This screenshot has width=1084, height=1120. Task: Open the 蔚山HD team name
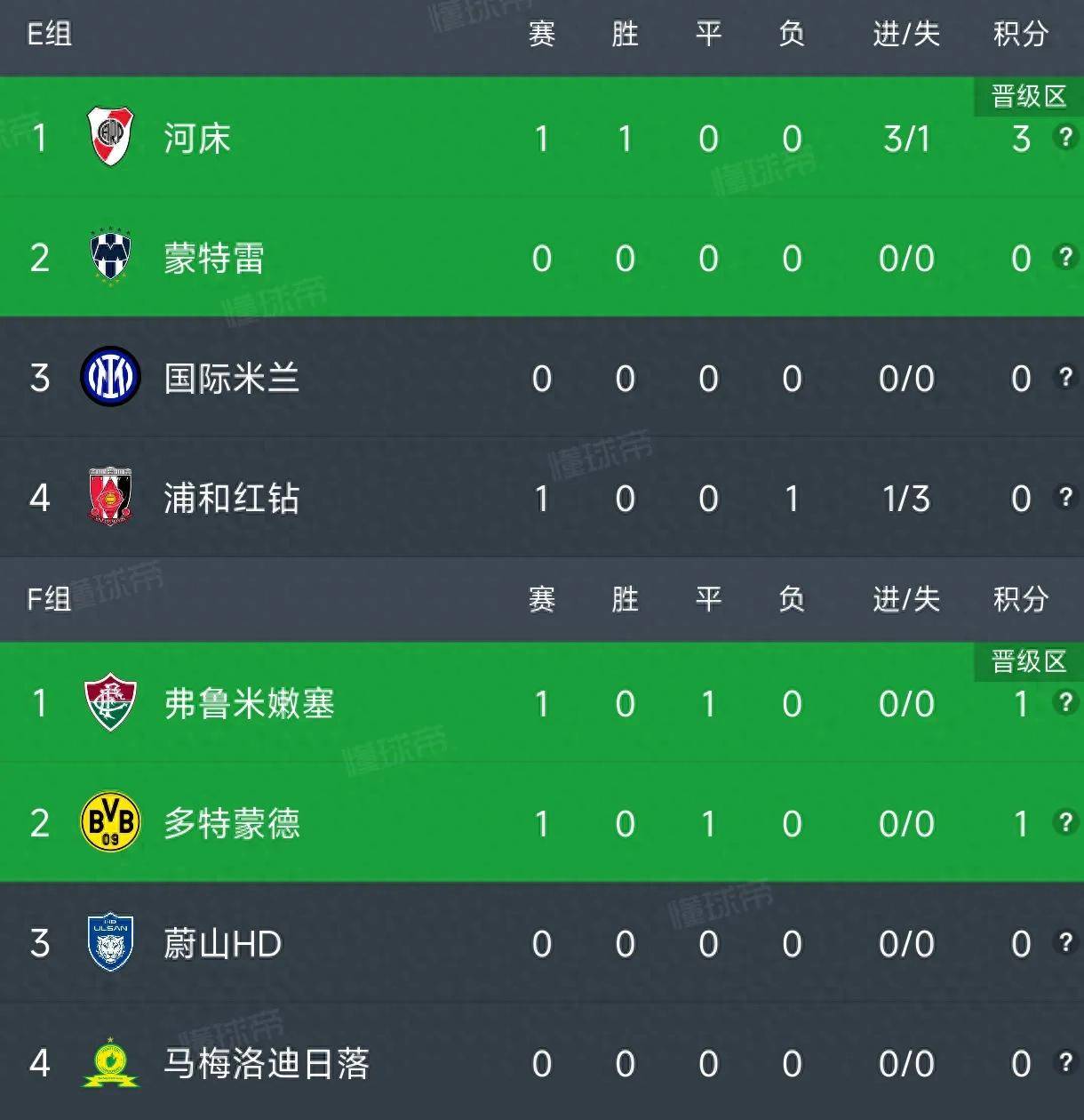click(222, 944)
